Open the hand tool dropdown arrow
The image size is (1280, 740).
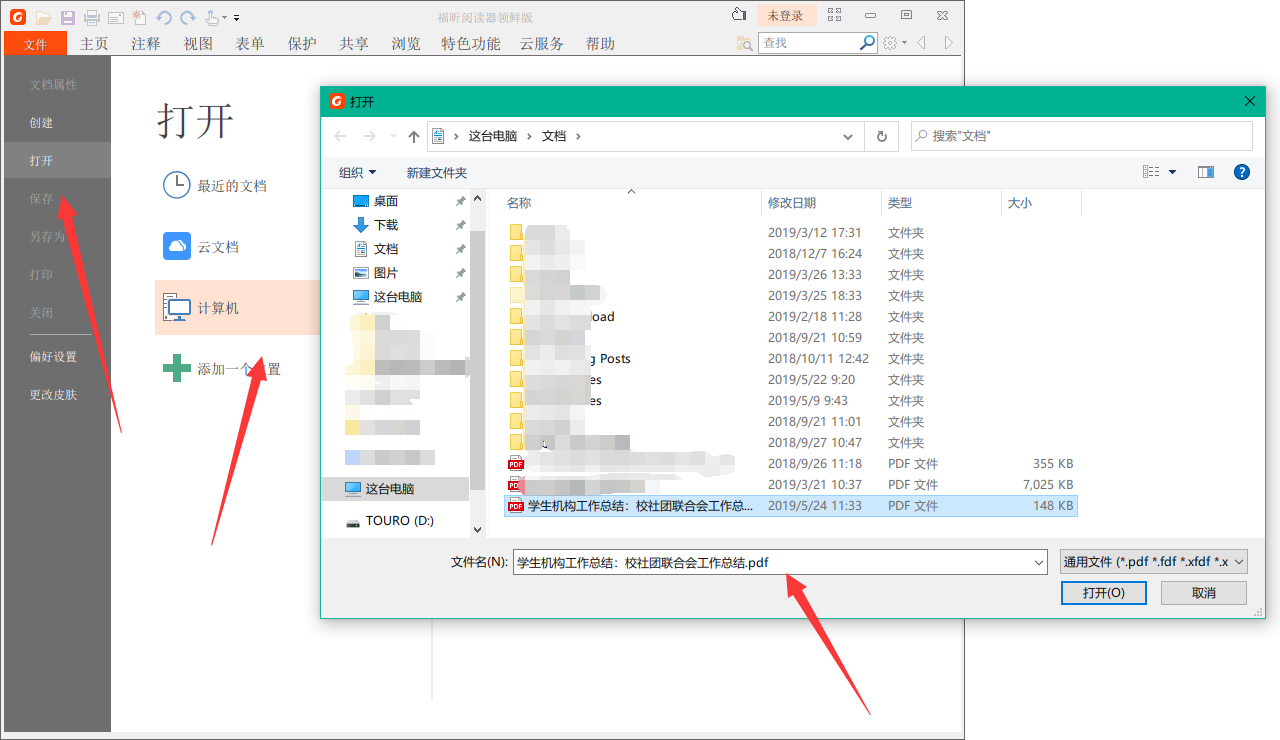coord(224,18)
